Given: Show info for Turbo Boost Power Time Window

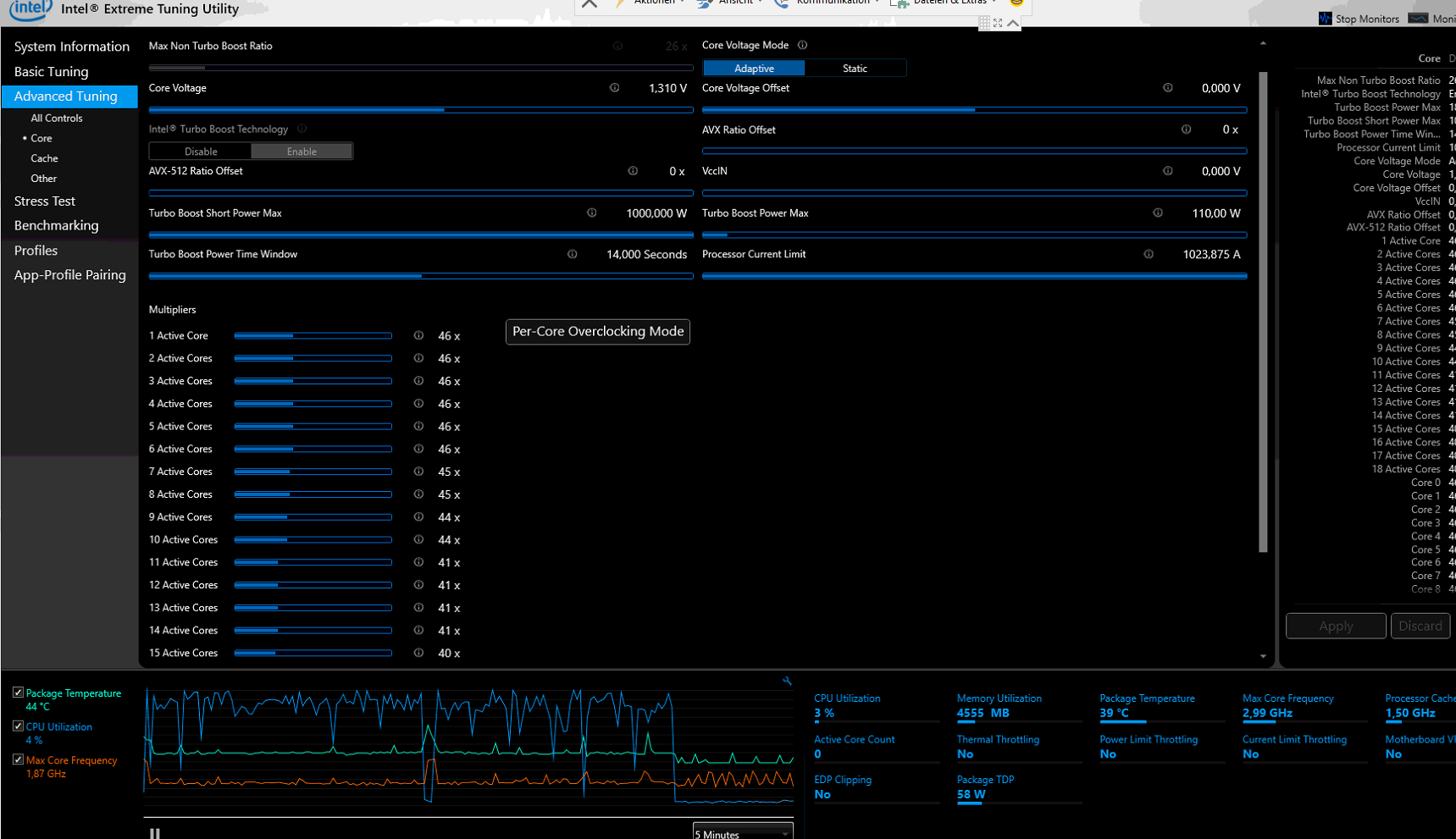Looking at the screenshot, I should (x=573, y=254).
